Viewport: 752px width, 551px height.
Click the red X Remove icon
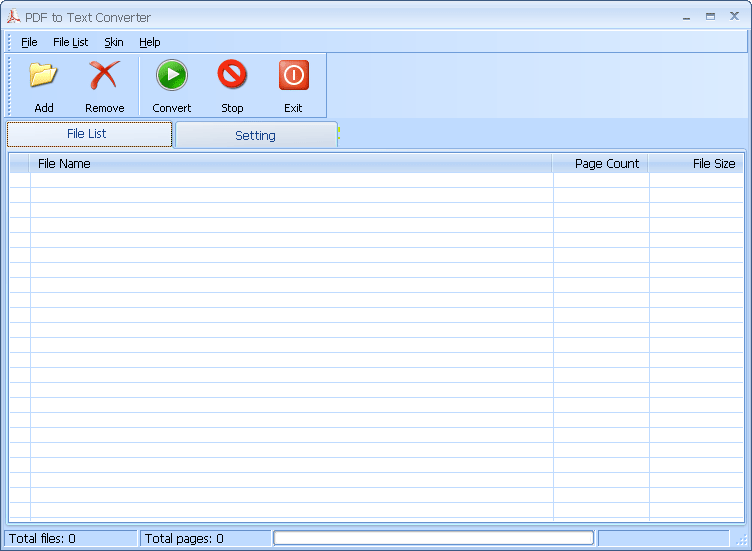click(104, 75)
